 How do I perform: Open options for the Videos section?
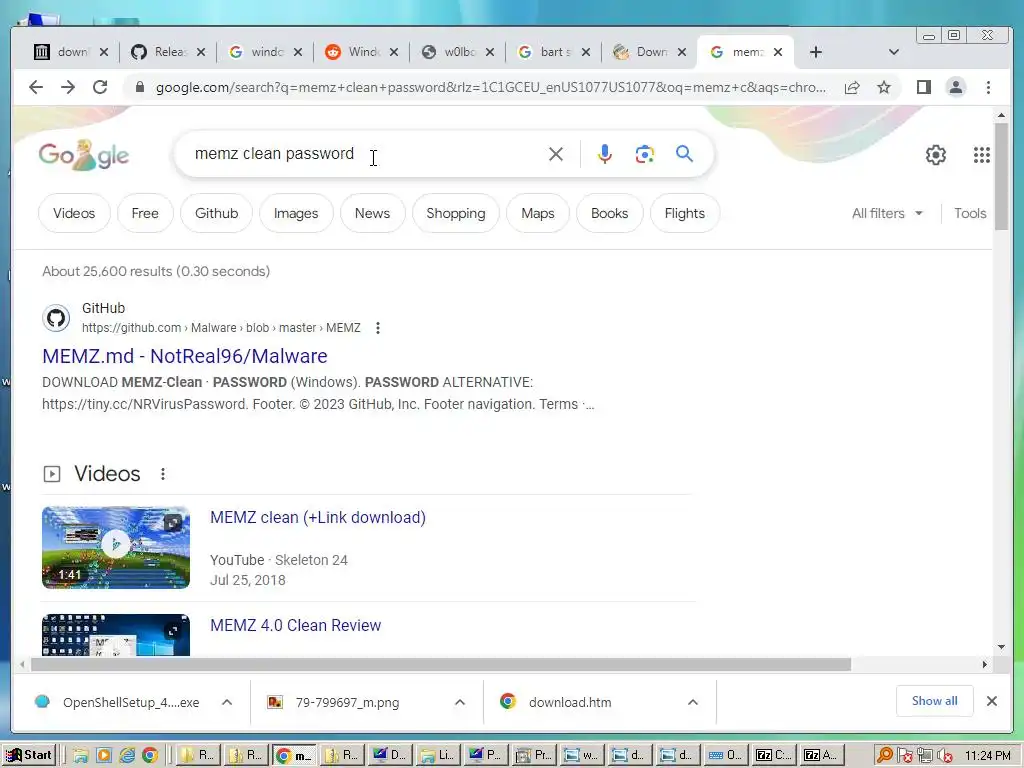click(163, 474)
